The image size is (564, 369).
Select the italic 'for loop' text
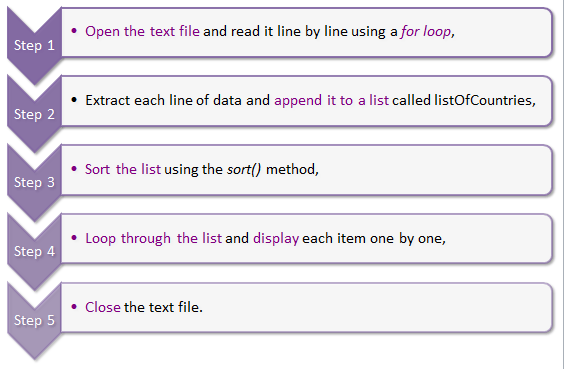click(426, 31)
